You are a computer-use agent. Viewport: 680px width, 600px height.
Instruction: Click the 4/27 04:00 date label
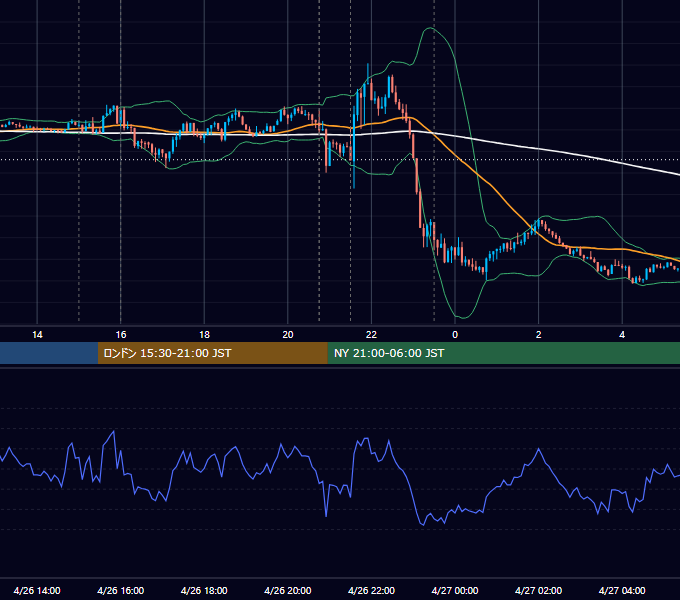(622, 590)
